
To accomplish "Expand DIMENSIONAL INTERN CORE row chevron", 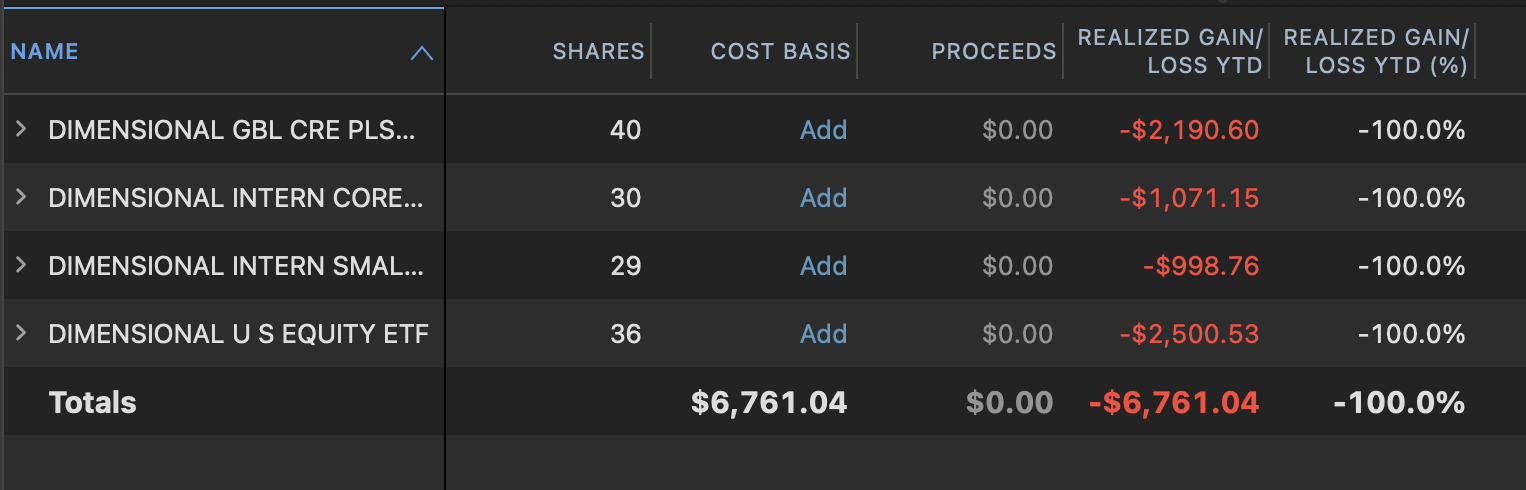I will pos(20,197).
